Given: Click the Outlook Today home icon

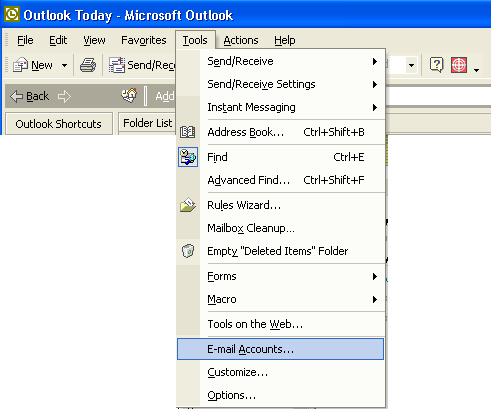Looking at the screenshot, I should (129, 95).
